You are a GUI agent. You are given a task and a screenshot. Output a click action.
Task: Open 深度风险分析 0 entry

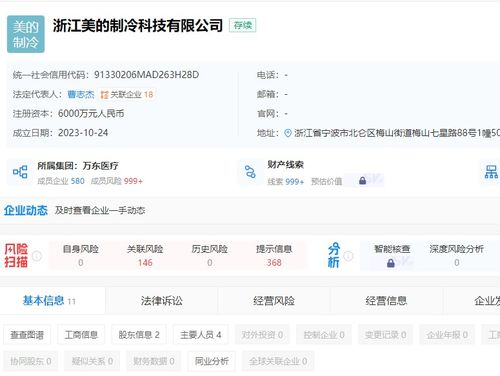(x=457, y=256)
